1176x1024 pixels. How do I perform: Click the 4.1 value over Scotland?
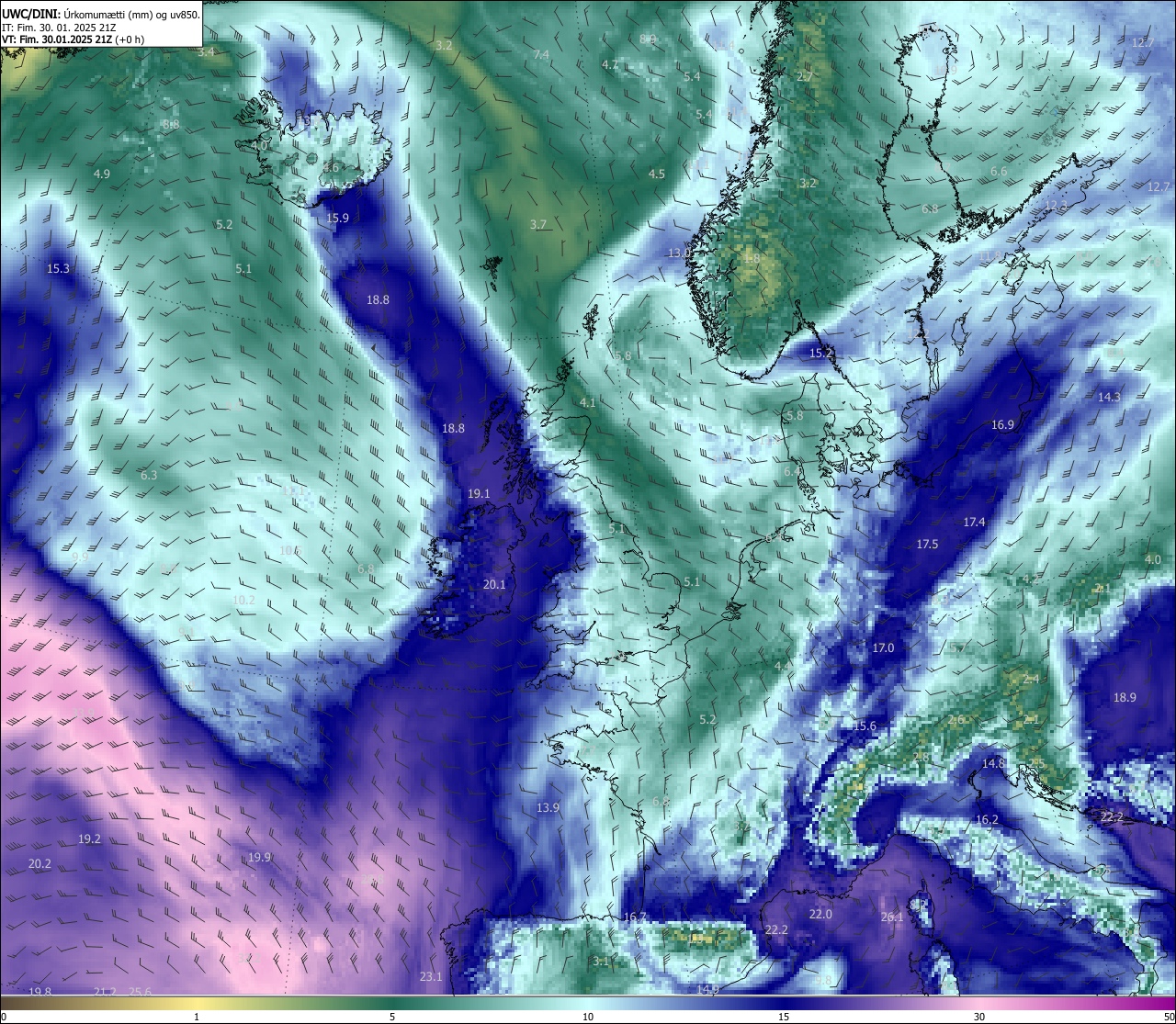coord(588,402)
